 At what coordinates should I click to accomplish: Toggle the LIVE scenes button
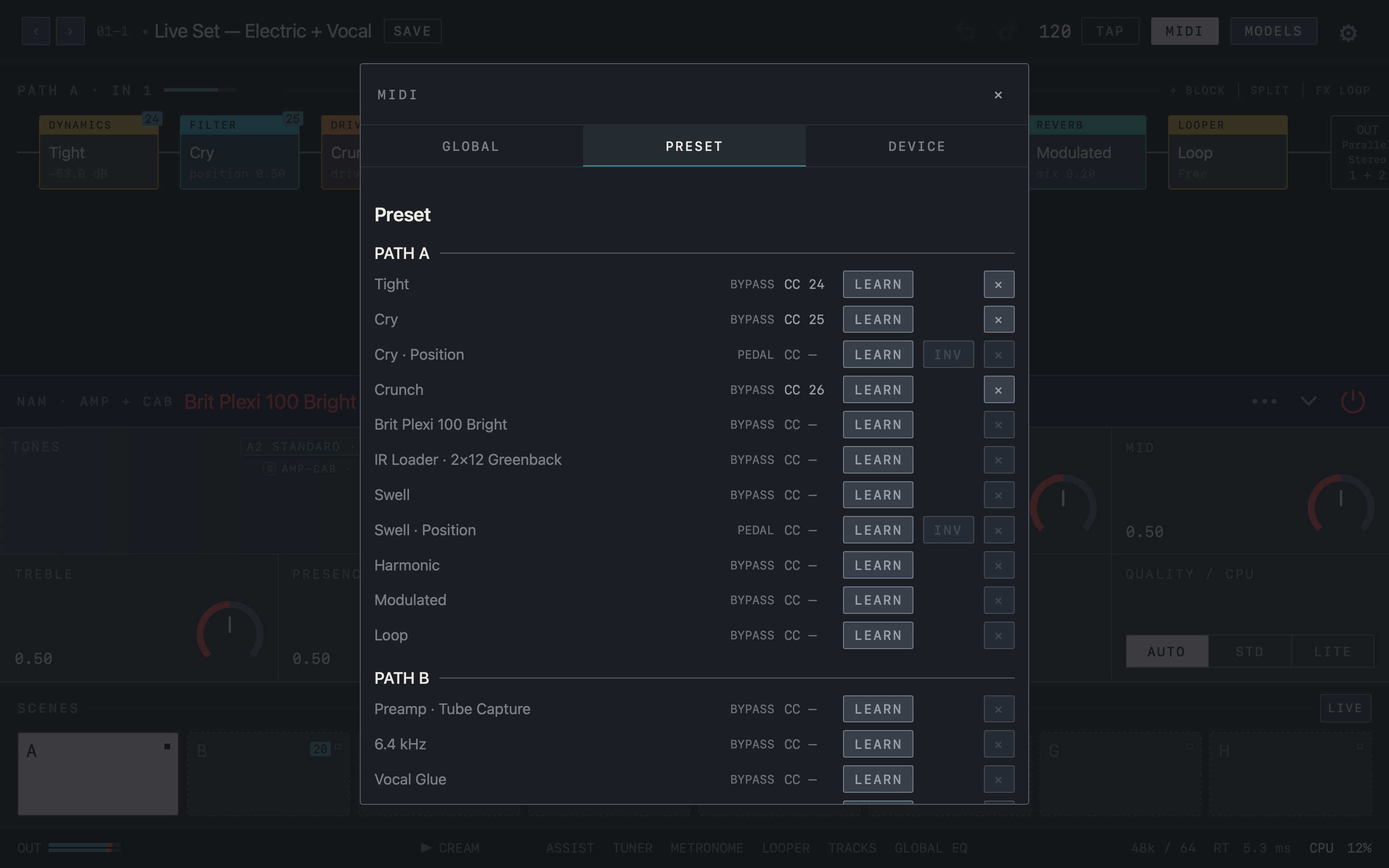(1346, 708)
